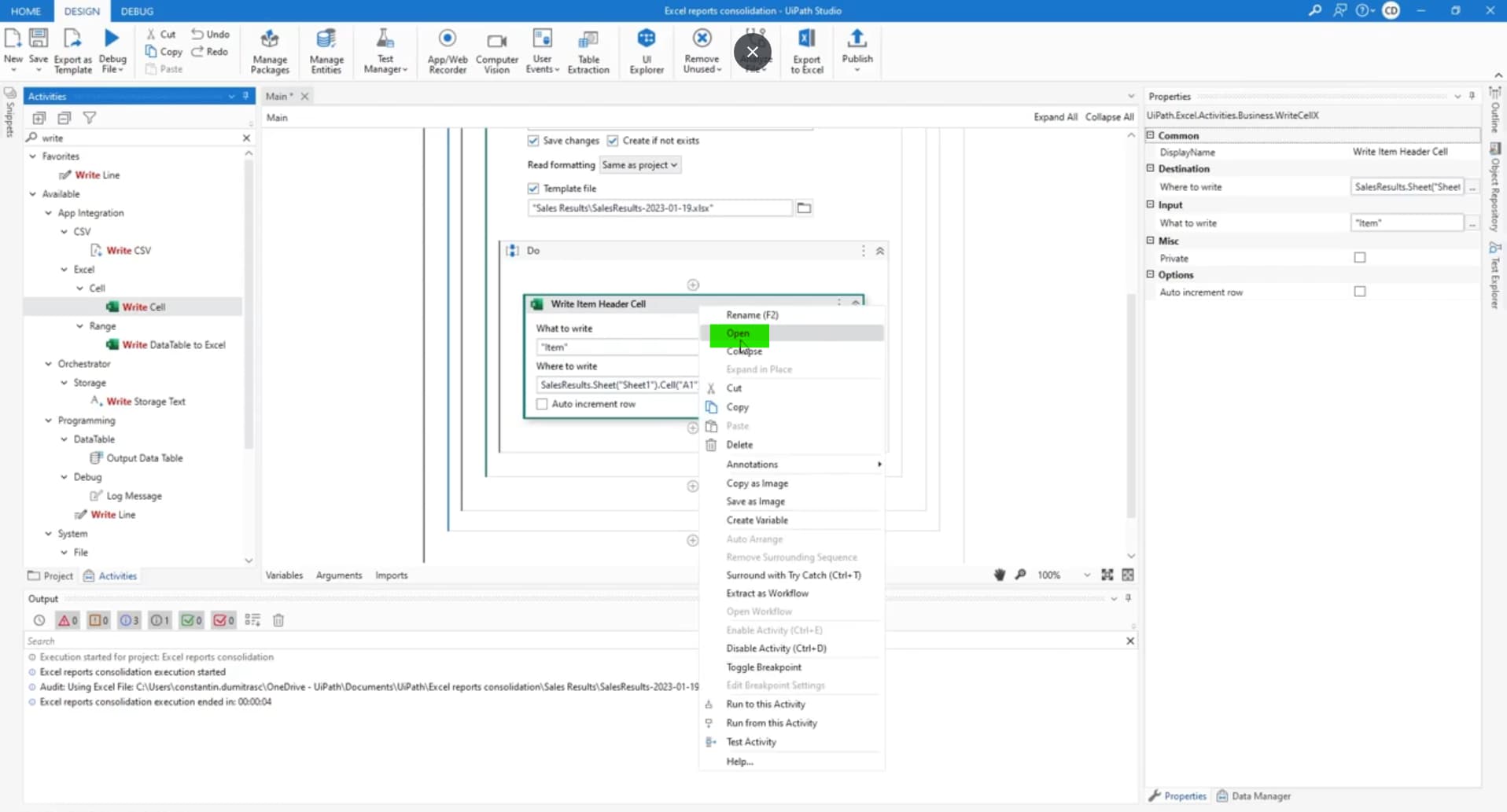Collapse the Favorites tree node
Screen dimensions: 1507x812
[x=33, y=156]
